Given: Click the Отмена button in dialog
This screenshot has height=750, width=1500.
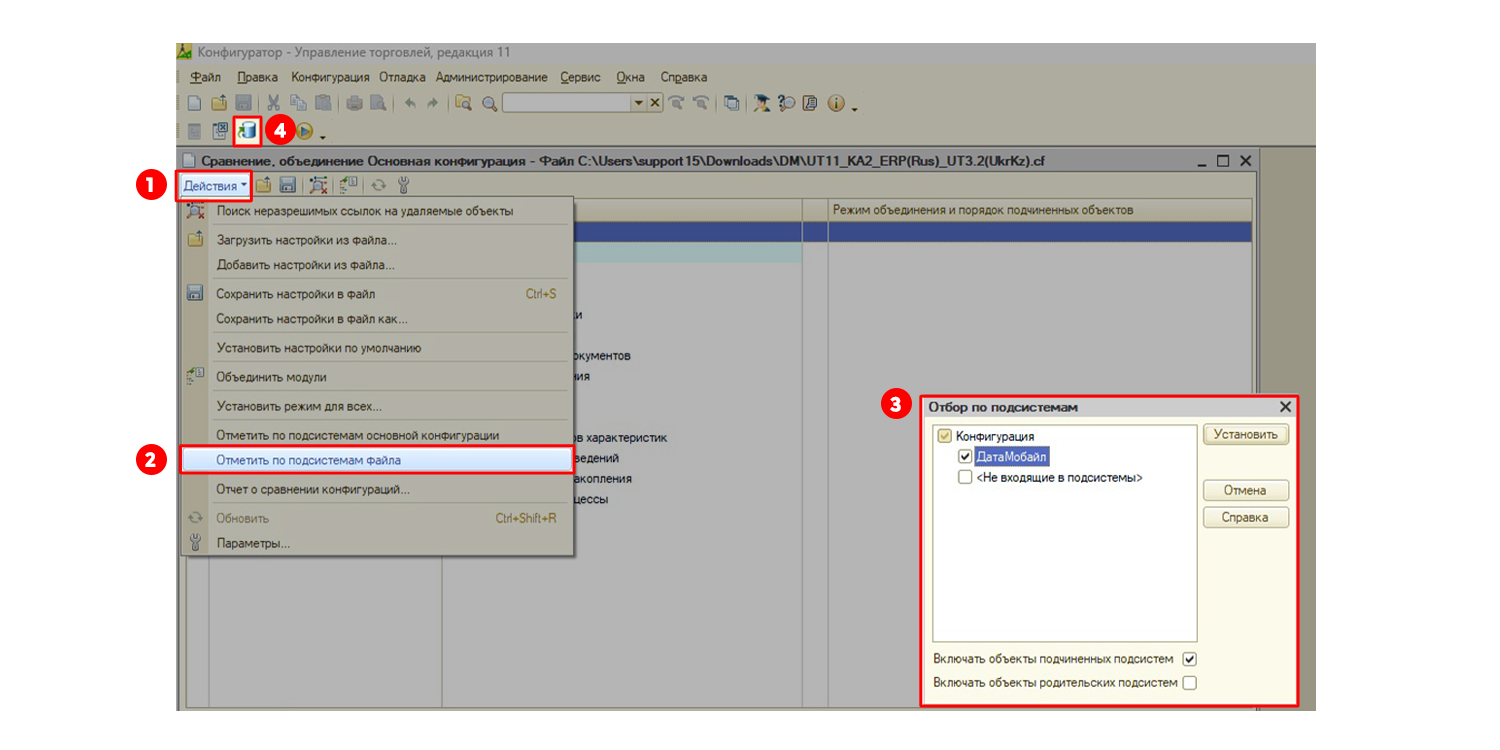Looking at the screenshot, I should 1245,490.
